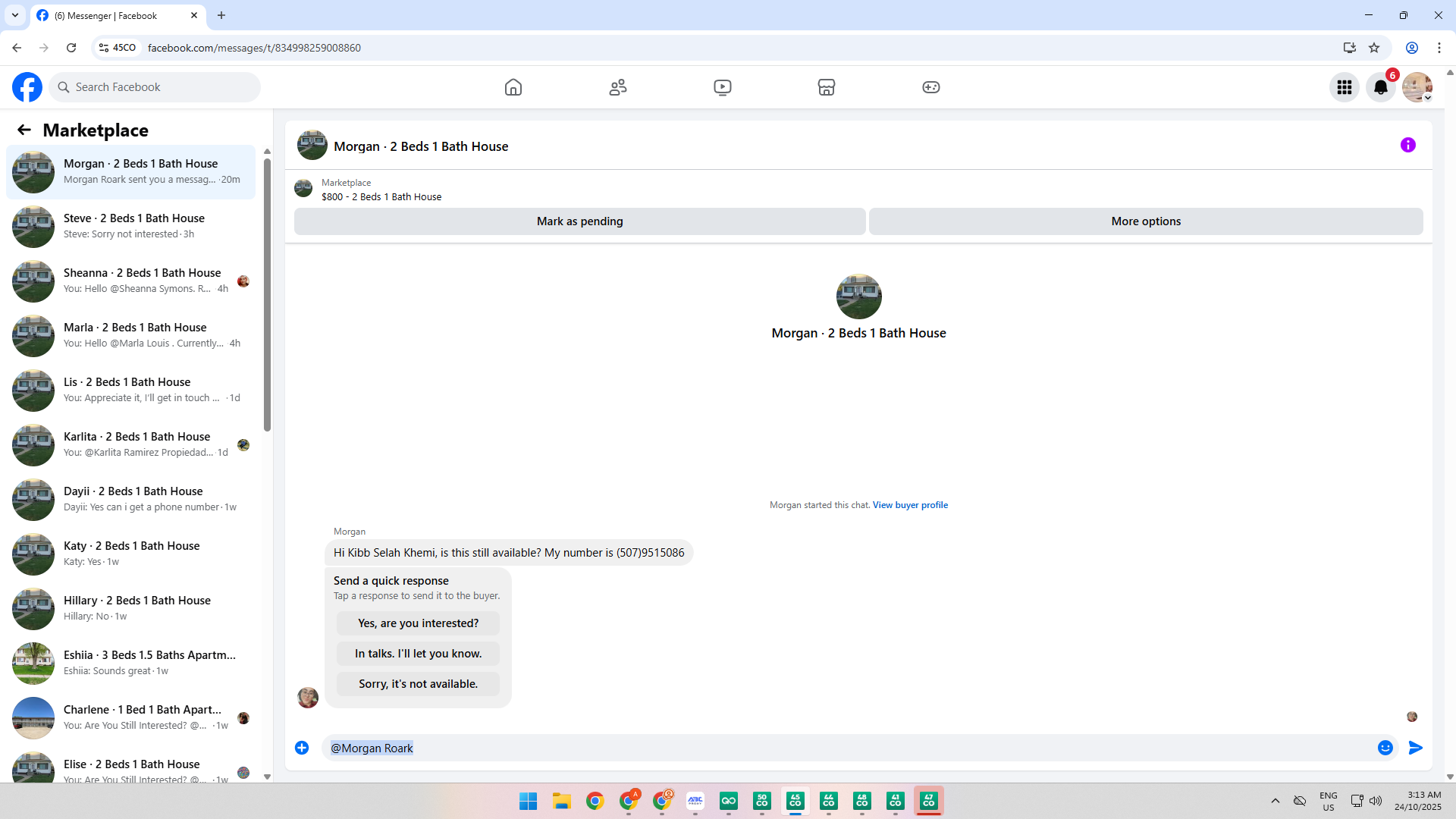Reload the Messenger page
Screen dimensions: 1456x819
pos(71,48)
